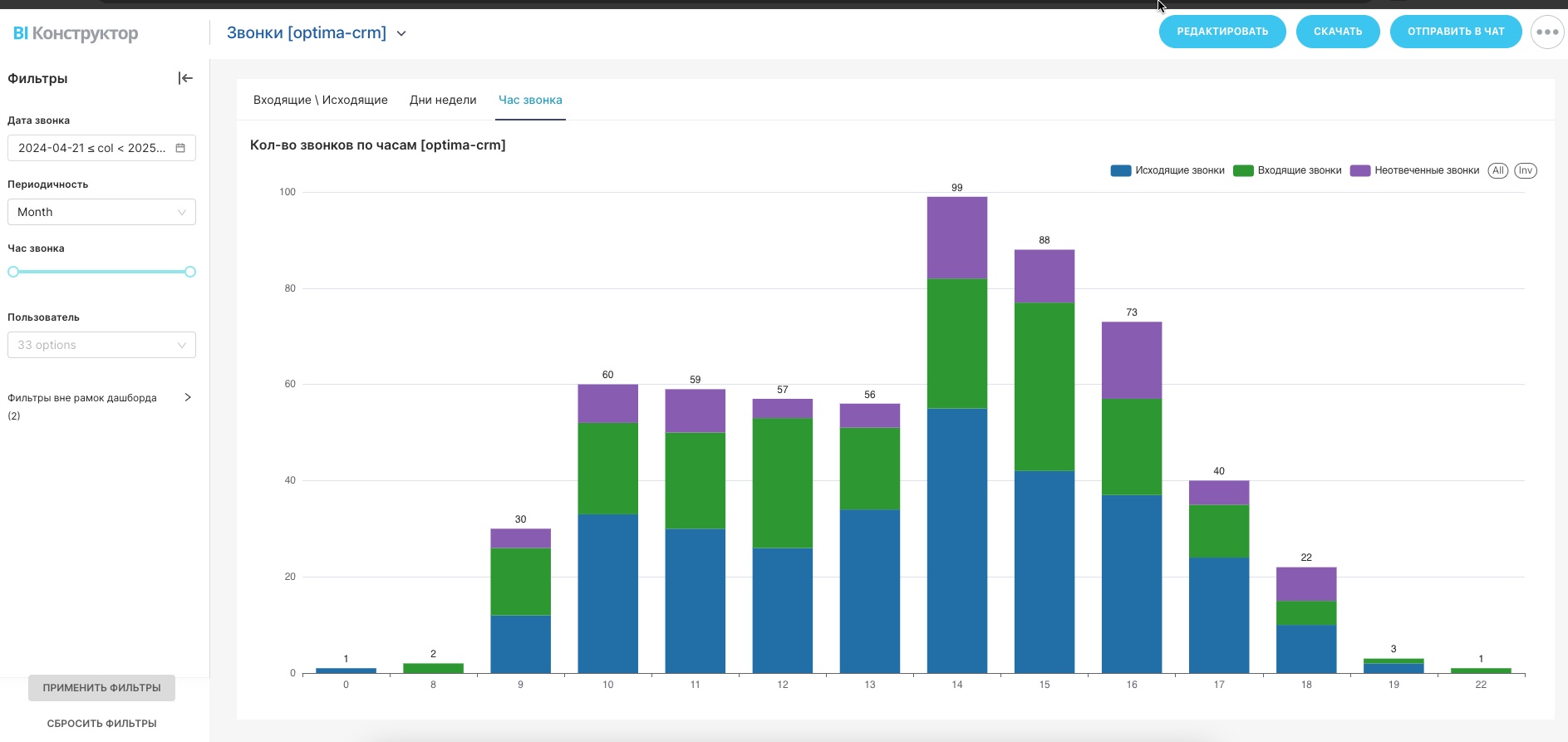Open the three-dots more options menu
The image size is (1568, 742).
pyautogui.click(x=1546, y=32)
